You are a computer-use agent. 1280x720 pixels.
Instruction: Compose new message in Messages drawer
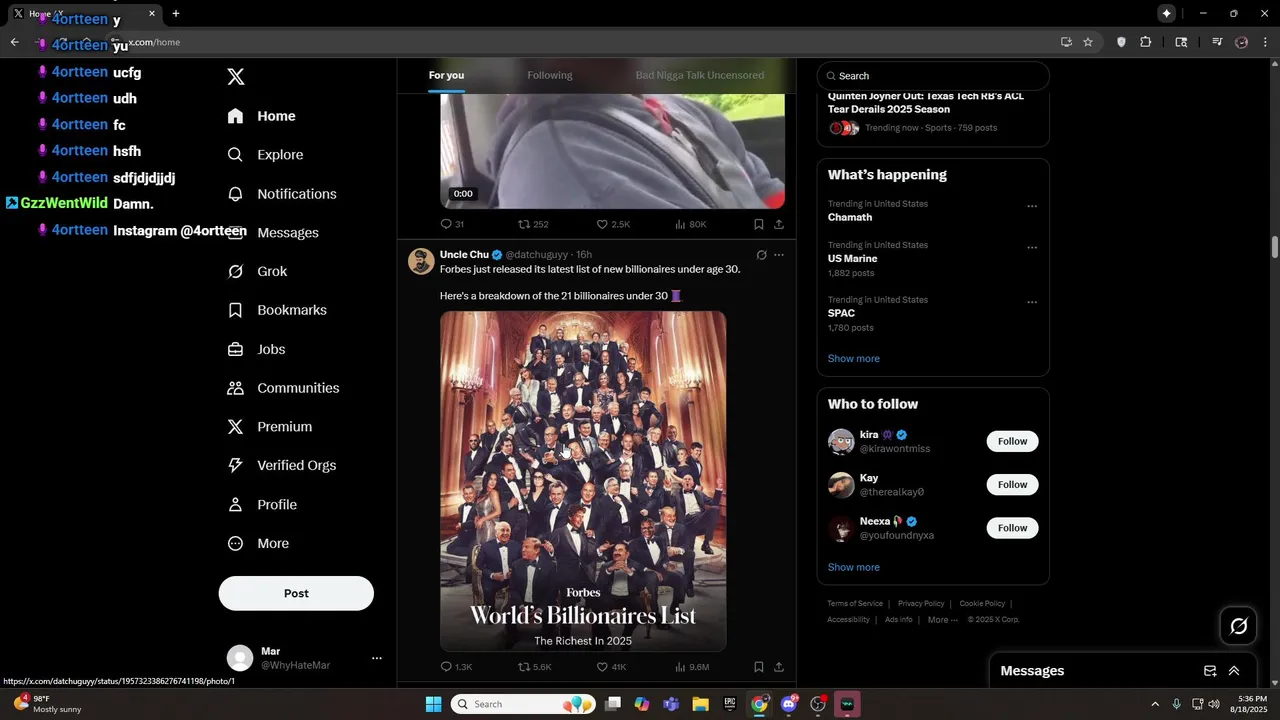(1210, 671)
